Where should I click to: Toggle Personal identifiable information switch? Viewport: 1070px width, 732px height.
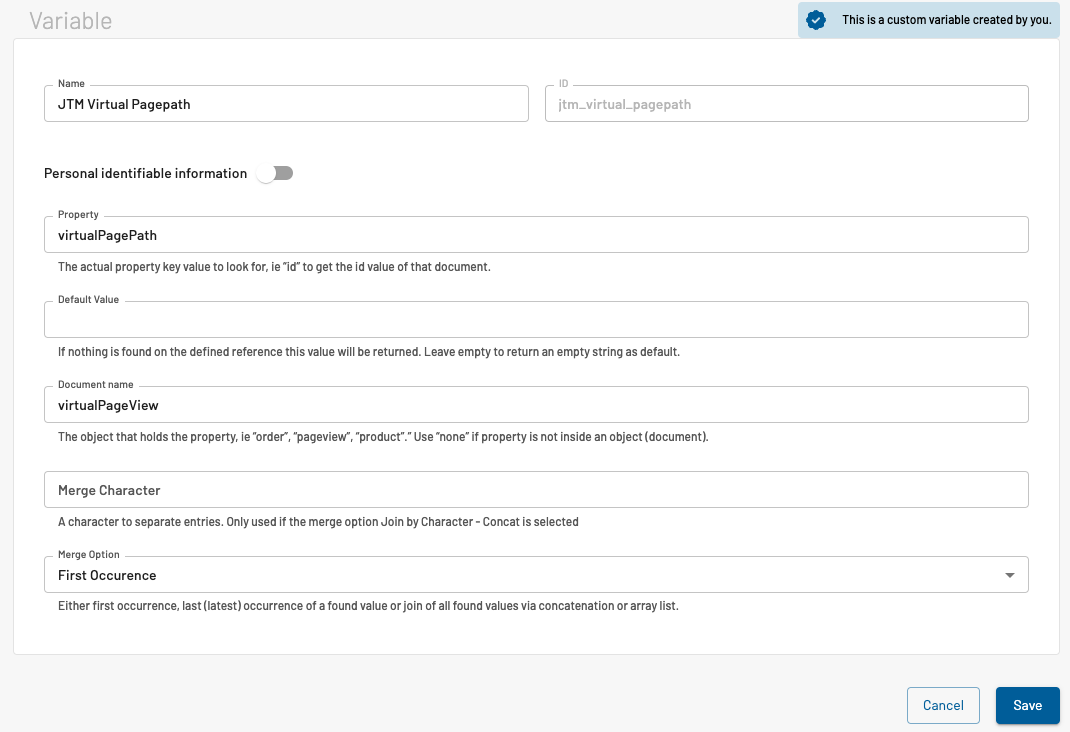275,173
